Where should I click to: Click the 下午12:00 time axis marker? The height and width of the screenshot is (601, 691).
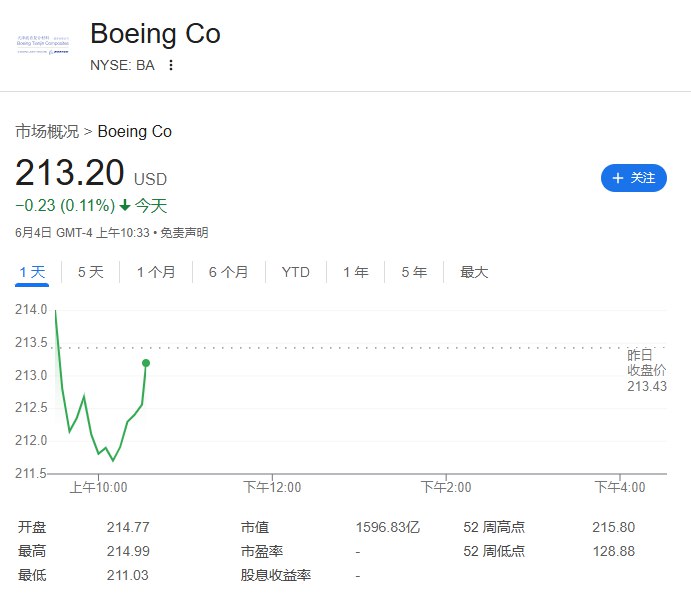272,487
